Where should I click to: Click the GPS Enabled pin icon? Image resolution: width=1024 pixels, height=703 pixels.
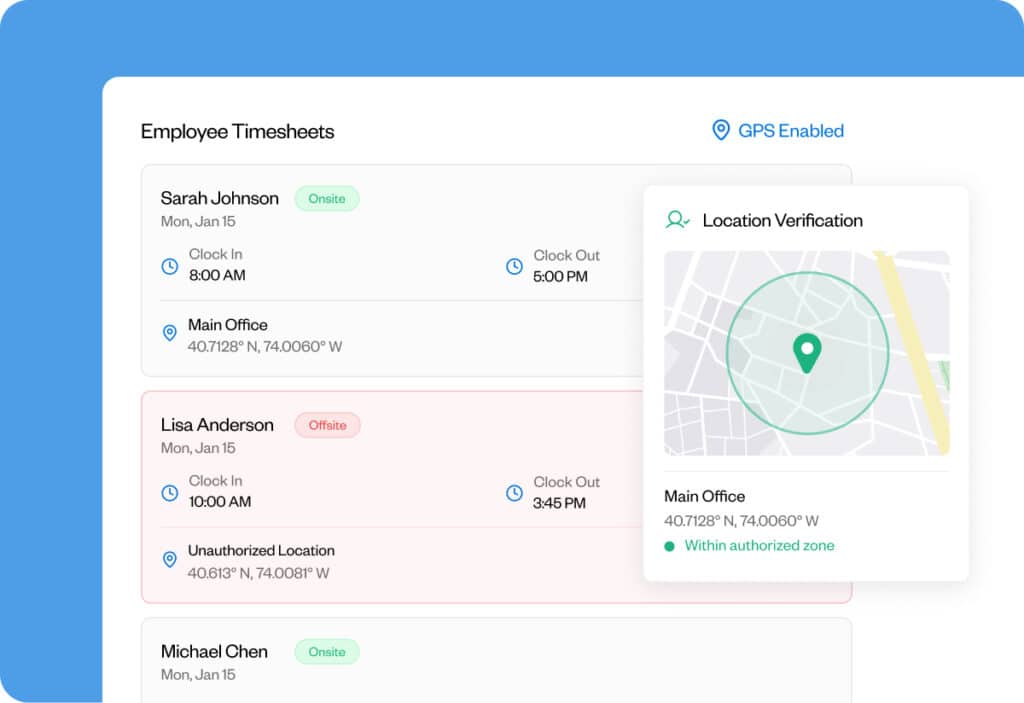tap(720, 130)
